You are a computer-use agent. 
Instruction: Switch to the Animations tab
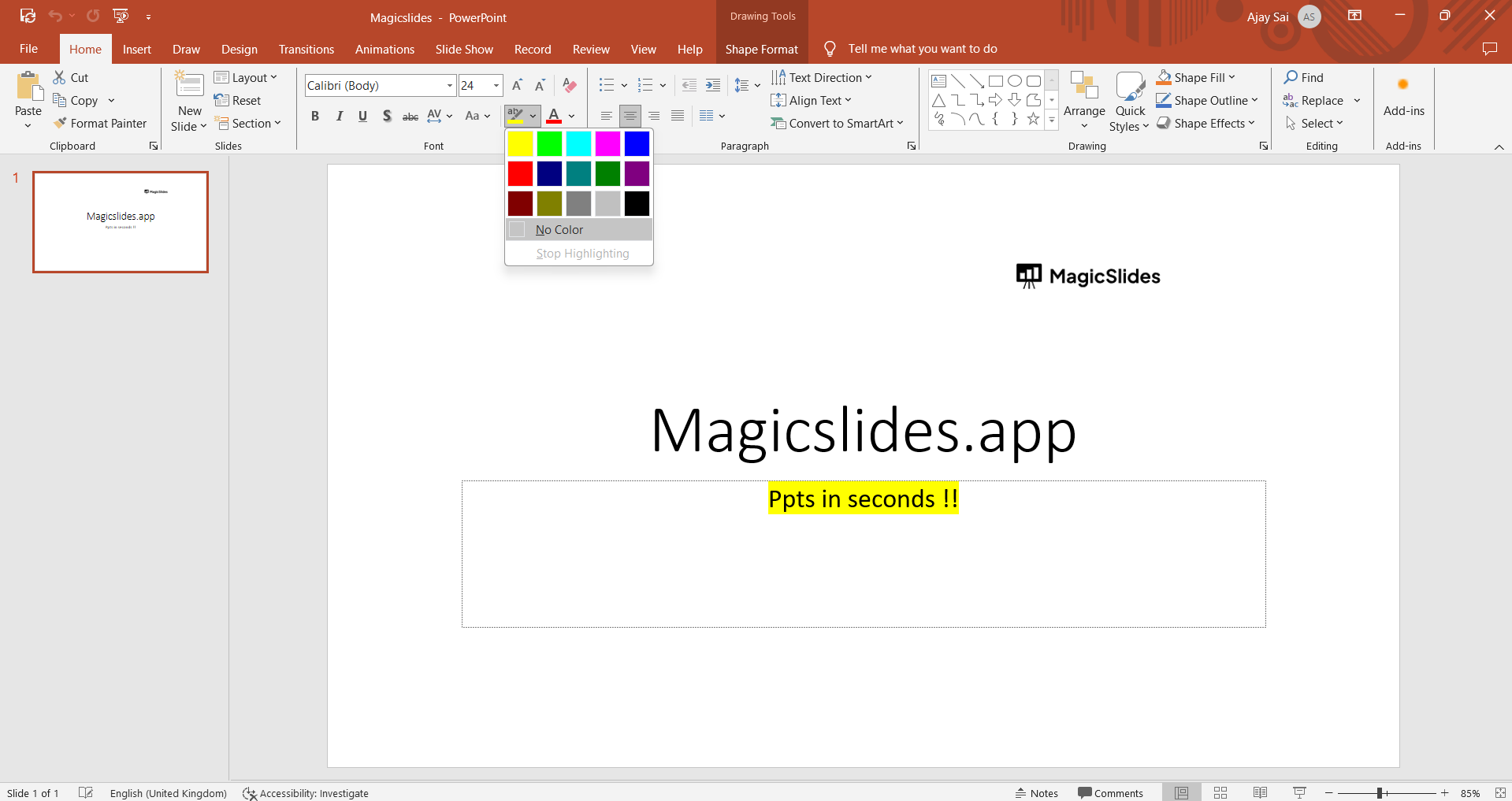point(385,49)
